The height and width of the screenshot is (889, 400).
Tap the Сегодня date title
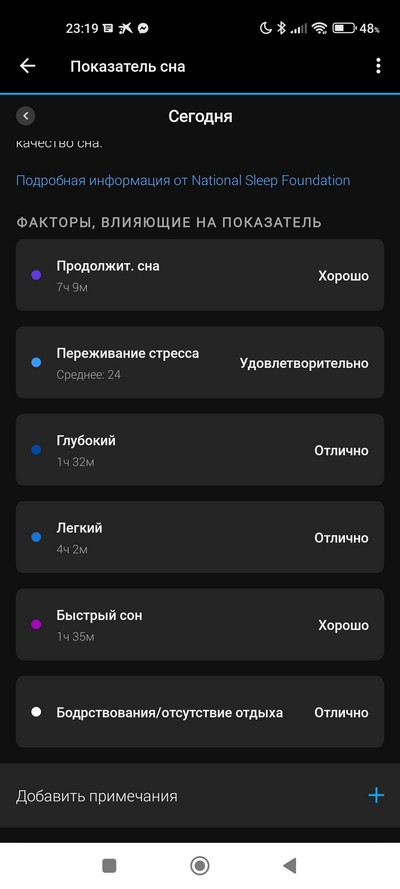coord(200,116)
